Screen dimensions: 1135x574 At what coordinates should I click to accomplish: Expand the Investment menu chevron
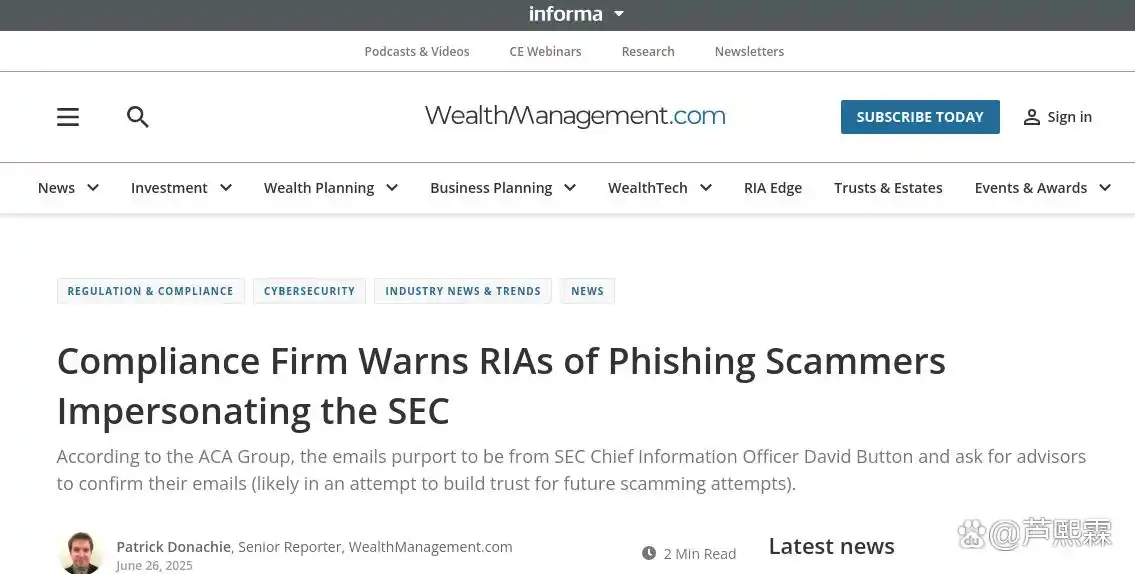226,188
